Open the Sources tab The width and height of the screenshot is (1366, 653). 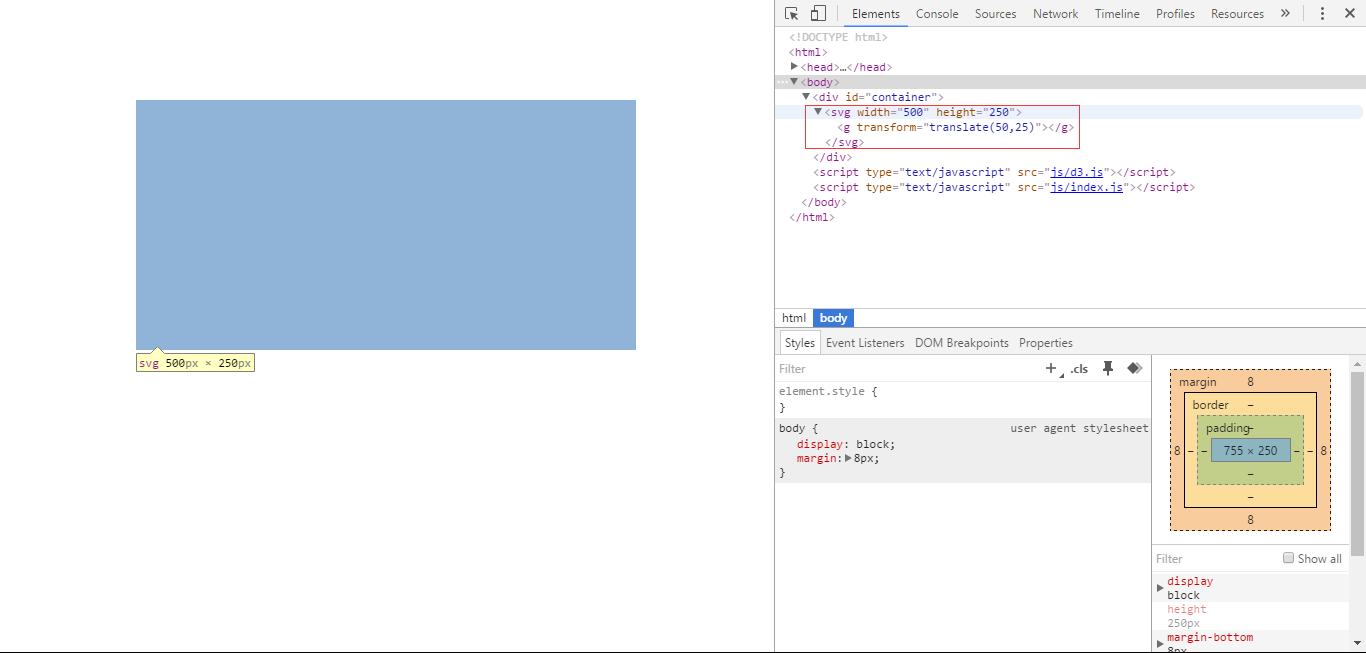tap(995, 14)
